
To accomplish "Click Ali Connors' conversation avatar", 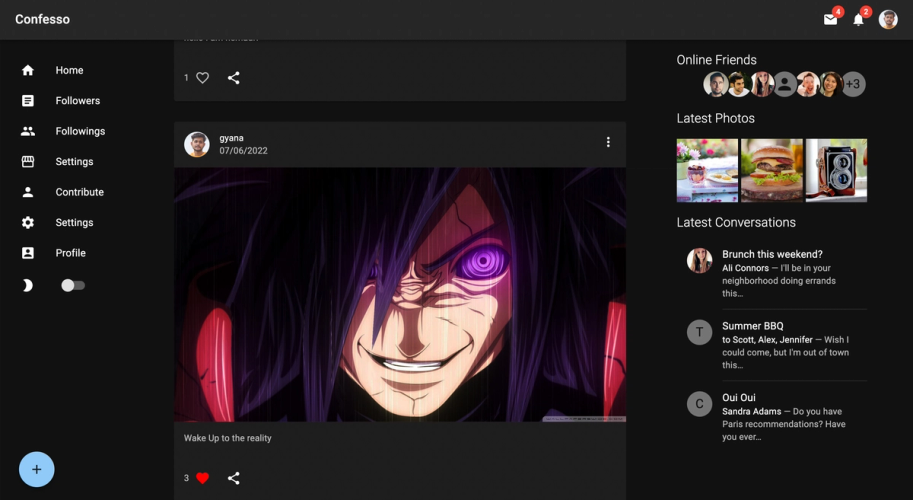I will coord(699,260).
